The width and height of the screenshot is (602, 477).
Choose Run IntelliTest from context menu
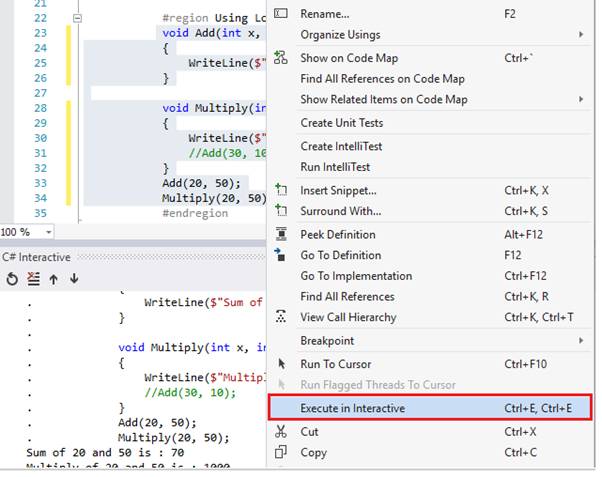[336, 167]
